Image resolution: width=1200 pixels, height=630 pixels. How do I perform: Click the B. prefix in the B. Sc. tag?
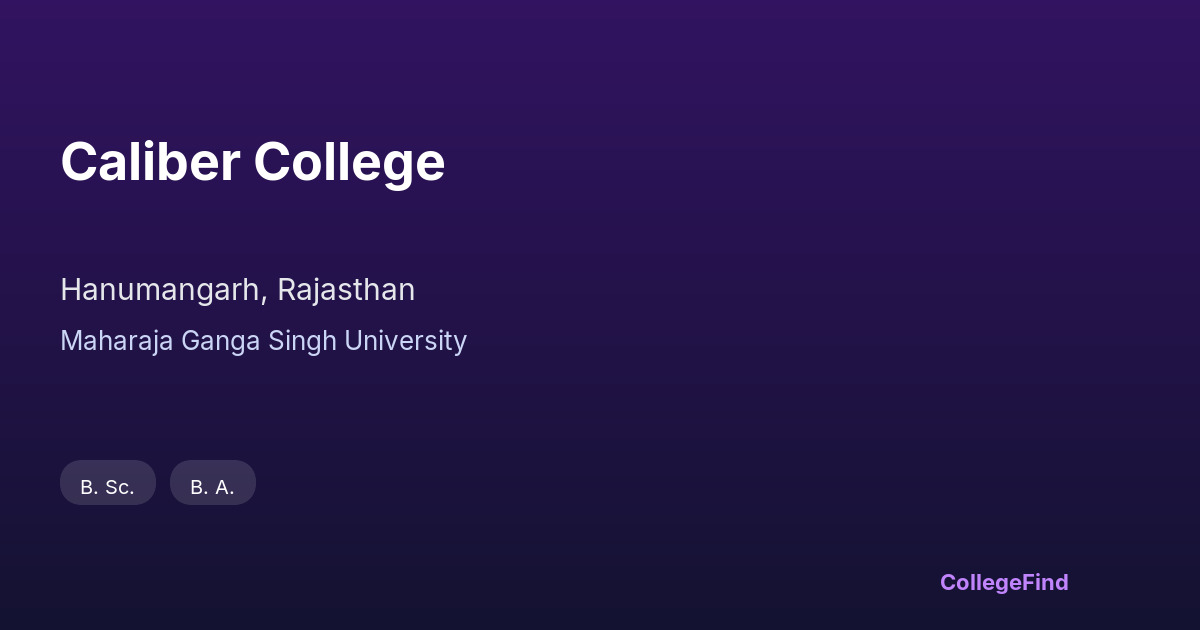point(89,487)
